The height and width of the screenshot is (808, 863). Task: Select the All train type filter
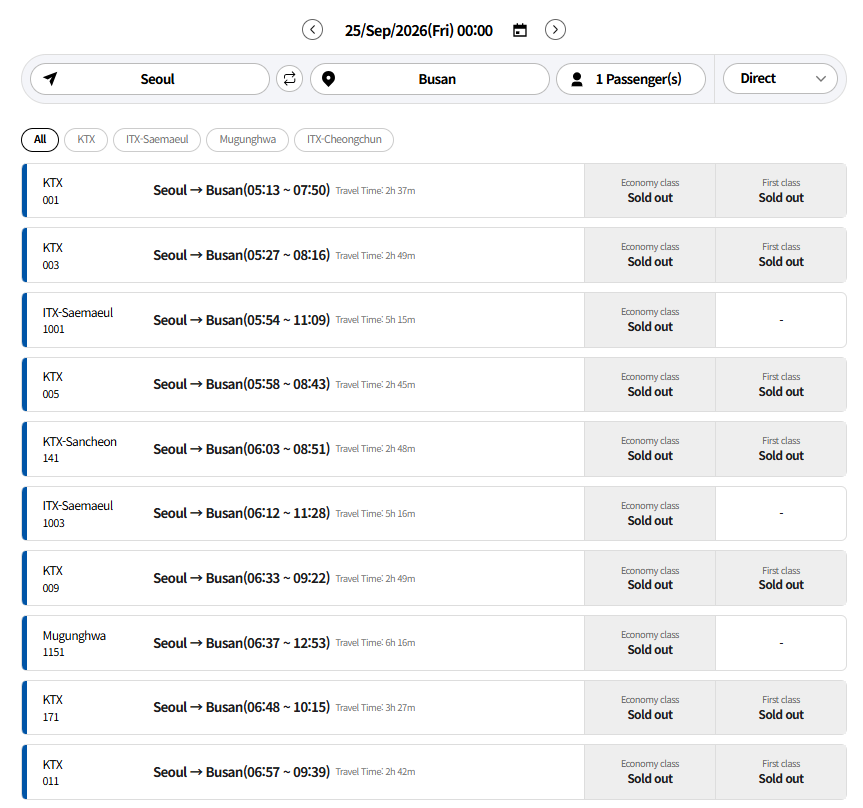point(40,139)
